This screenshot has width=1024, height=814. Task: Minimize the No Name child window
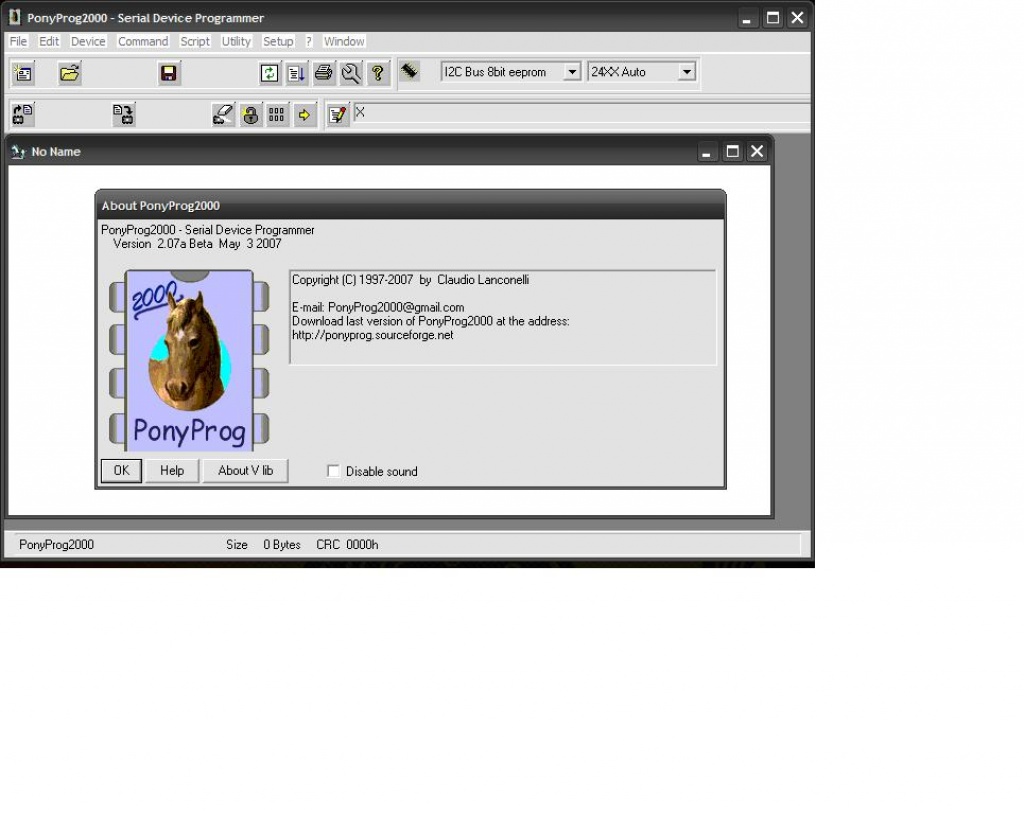(706, 152)
